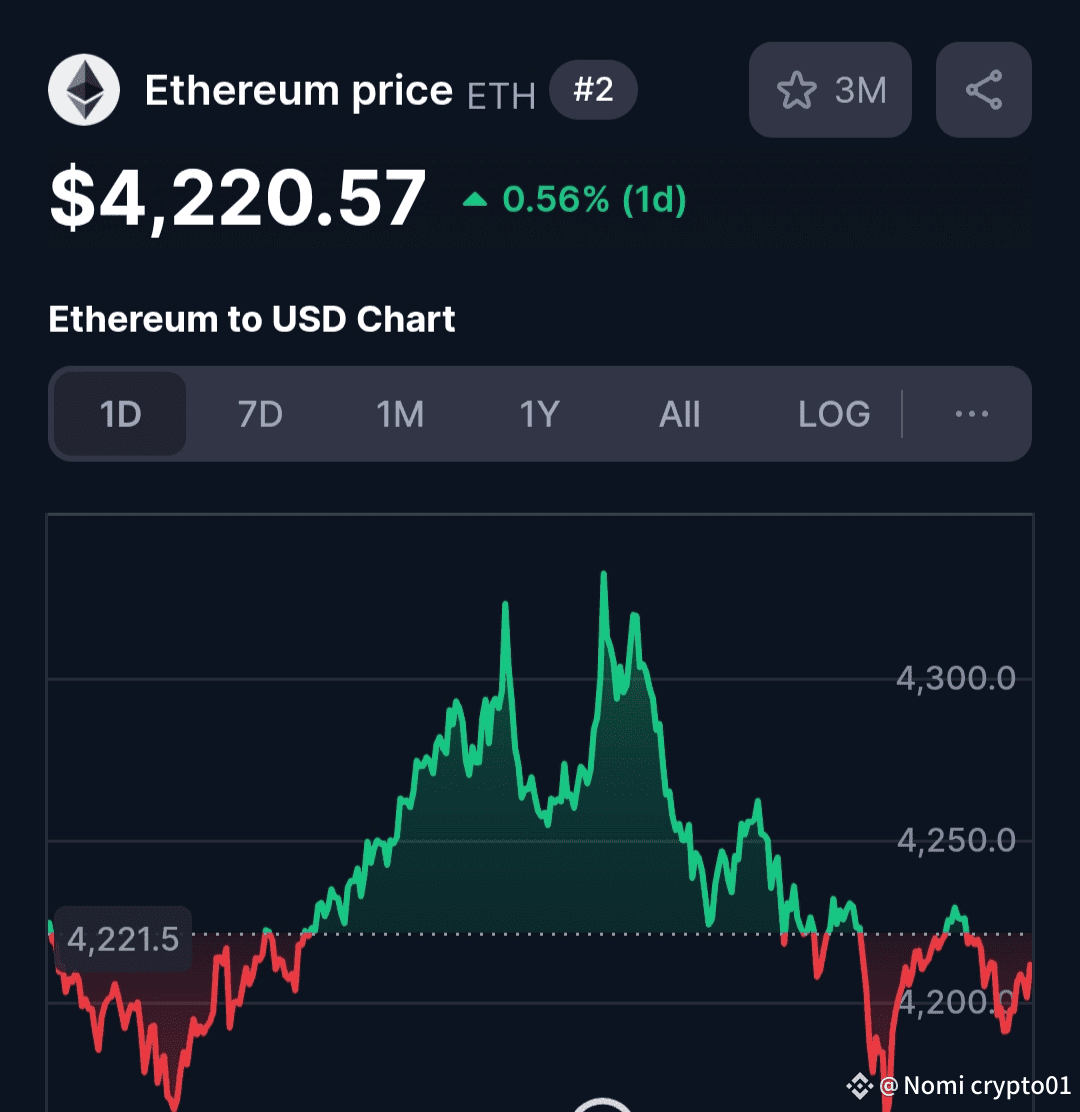
Task: Click the $4,220.57 price value
Action: [238, 199]
